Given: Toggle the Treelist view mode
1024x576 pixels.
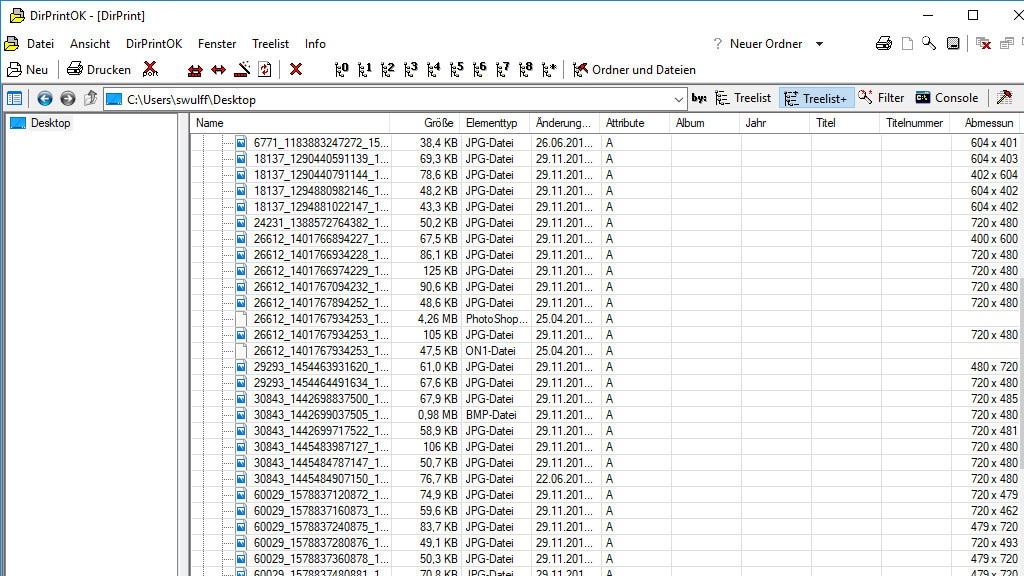Looking at the screenshot, I should coord(743,98).
